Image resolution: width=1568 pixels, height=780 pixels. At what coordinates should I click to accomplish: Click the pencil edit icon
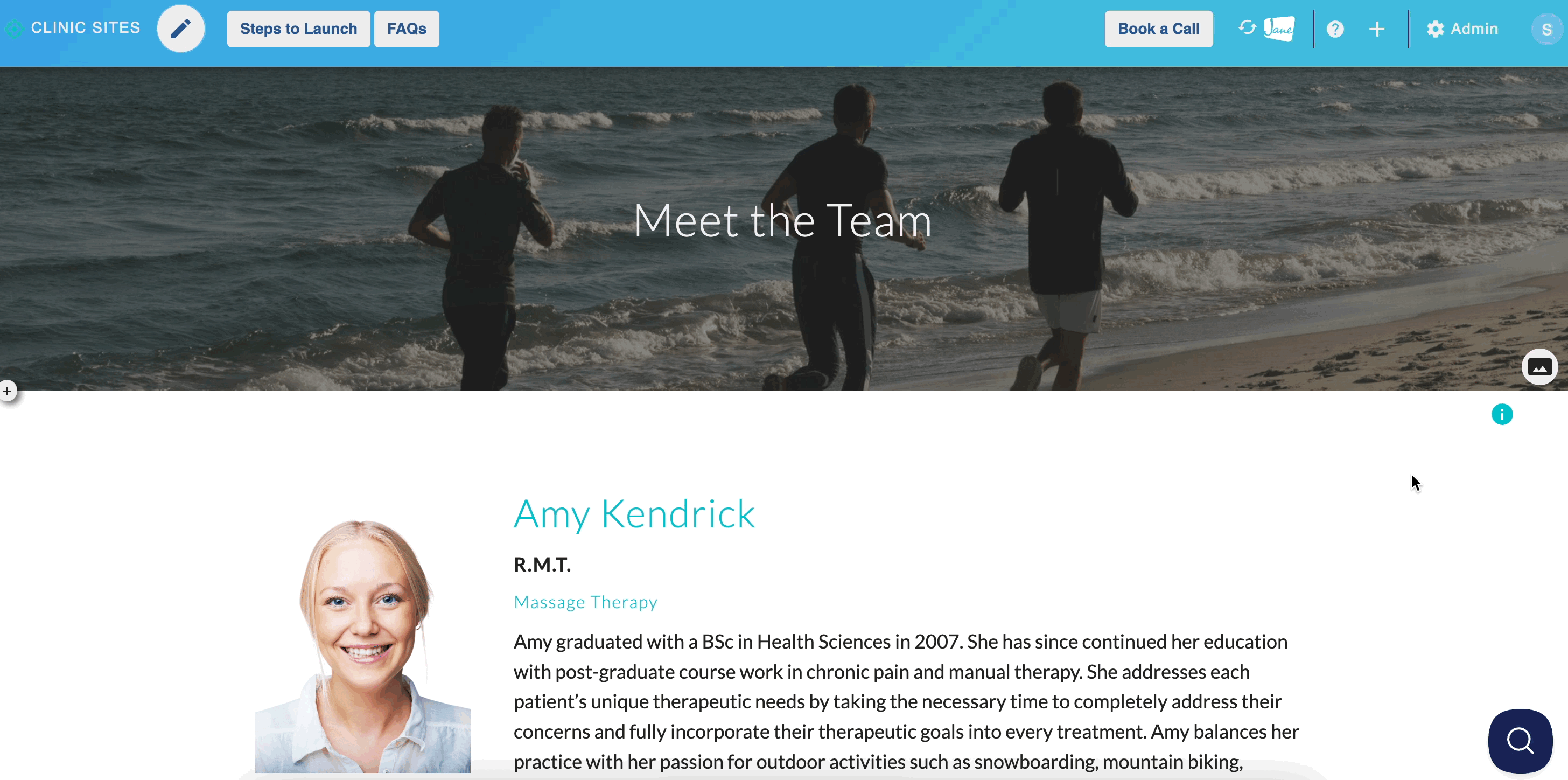[x=181, y=29]
